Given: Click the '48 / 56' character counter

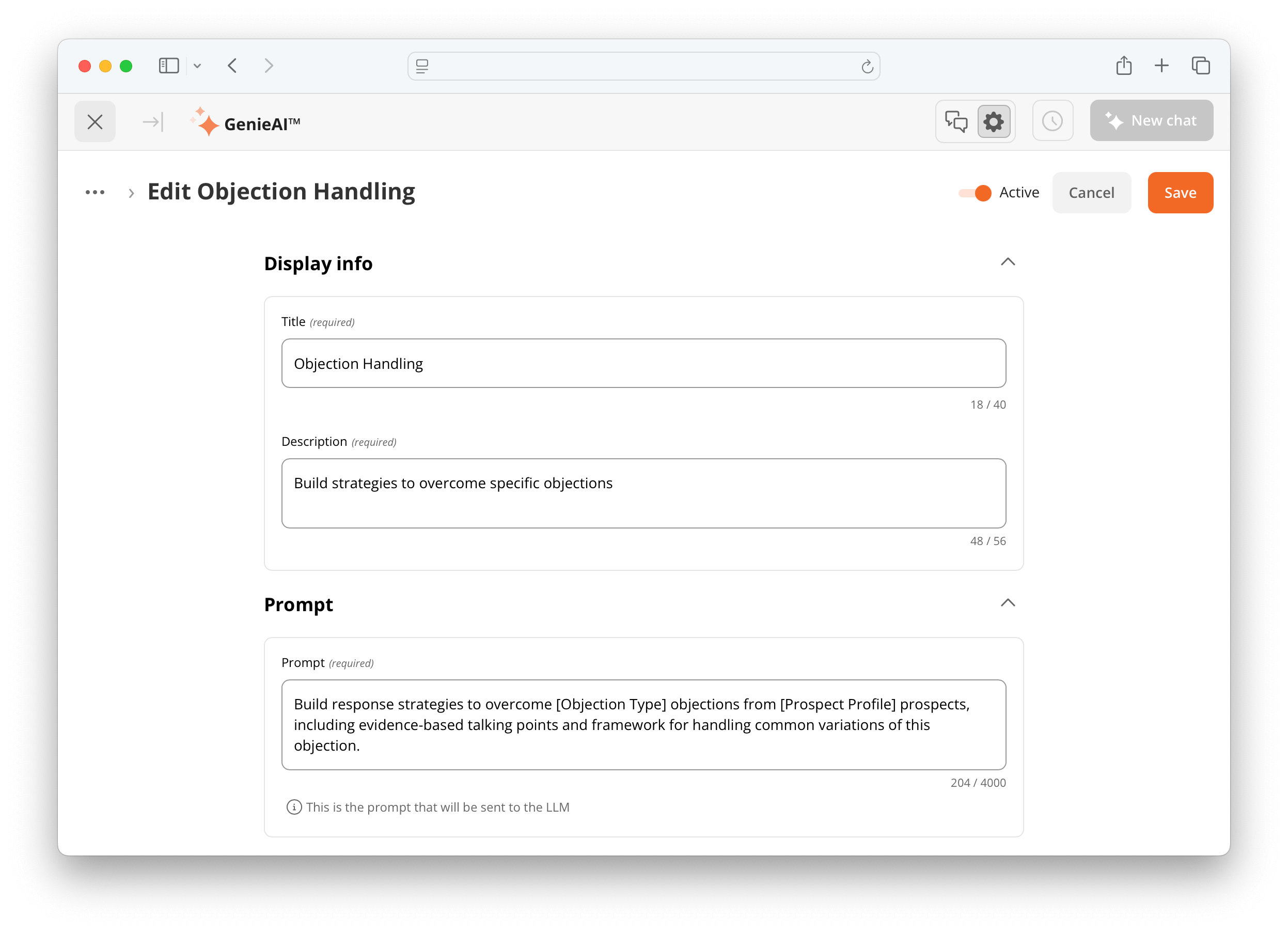Looking at the screenshot, I should point(987,541).
